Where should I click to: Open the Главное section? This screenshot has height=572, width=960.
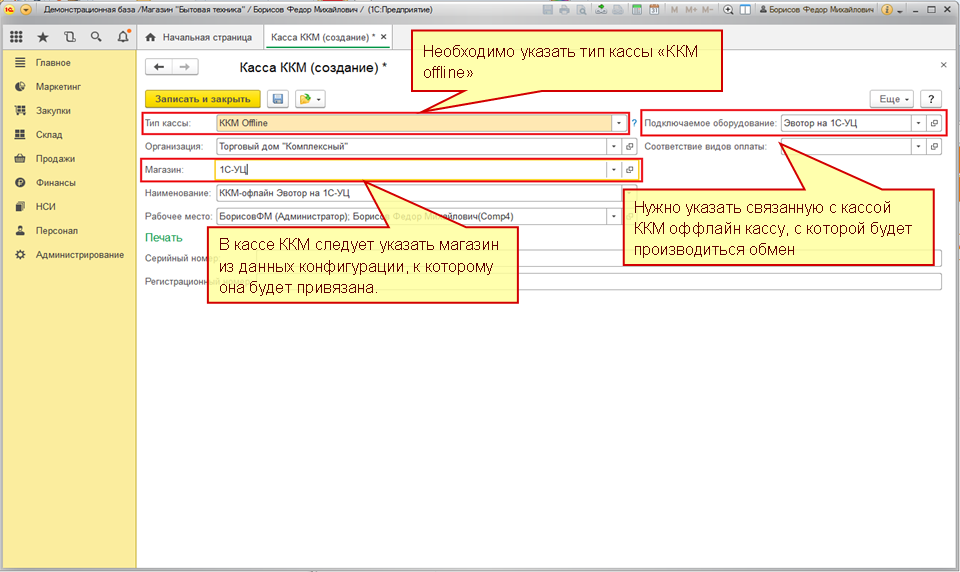[x=53, y=62]
